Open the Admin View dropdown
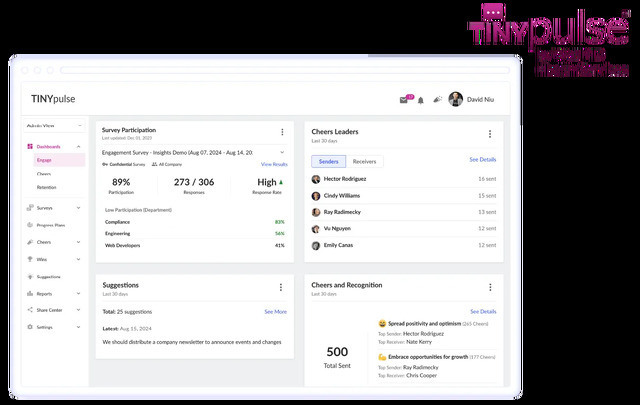640x405 pixels. [x=54, y=126]
